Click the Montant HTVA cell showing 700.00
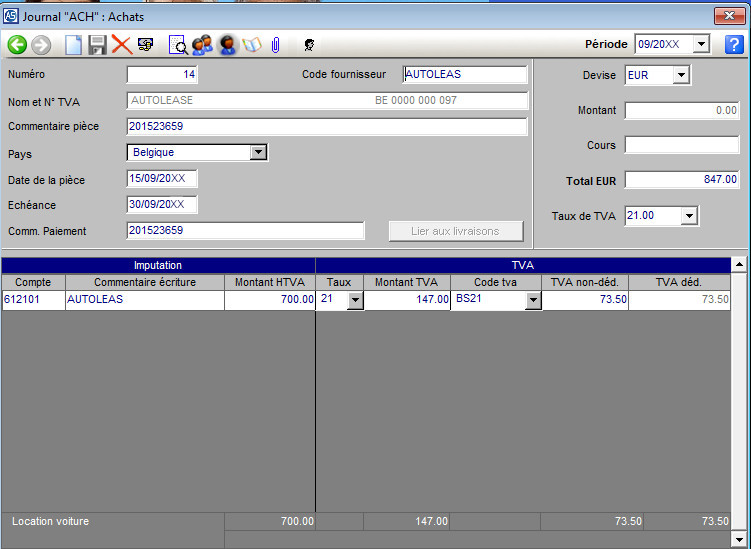Image resolution: width=751 pixels, height=549 pixels. click(270, 299)
